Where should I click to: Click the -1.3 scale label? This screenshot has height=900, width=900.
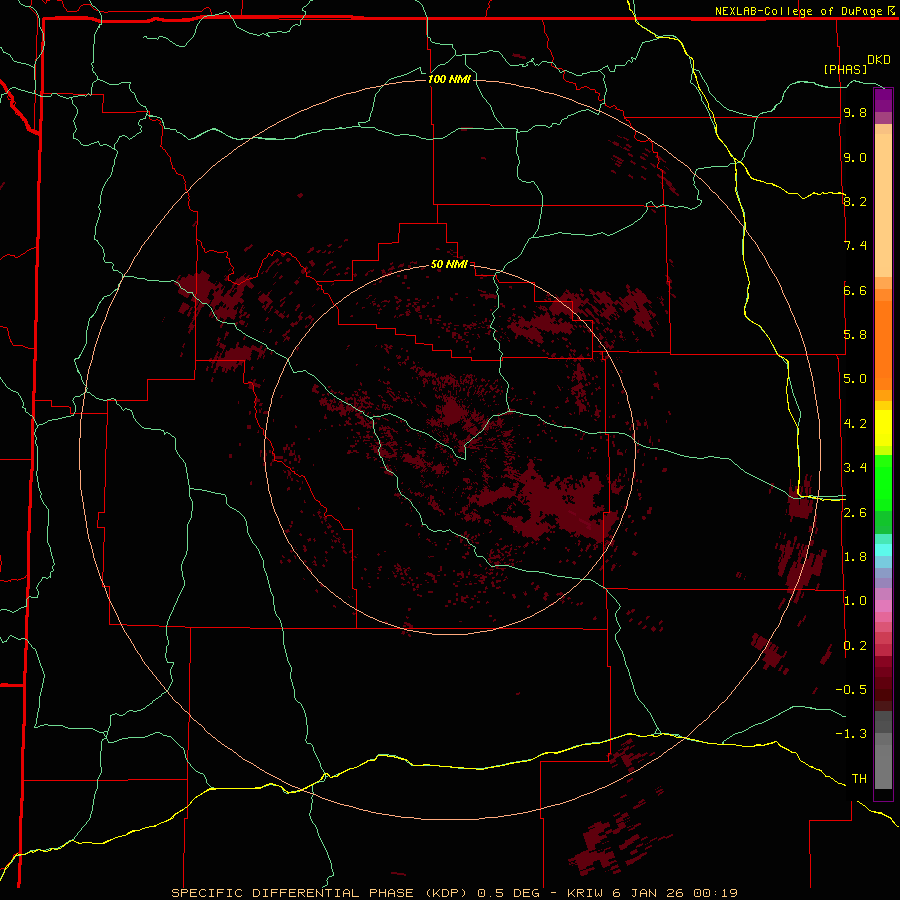pyautogui.click(x=851, y=734)
